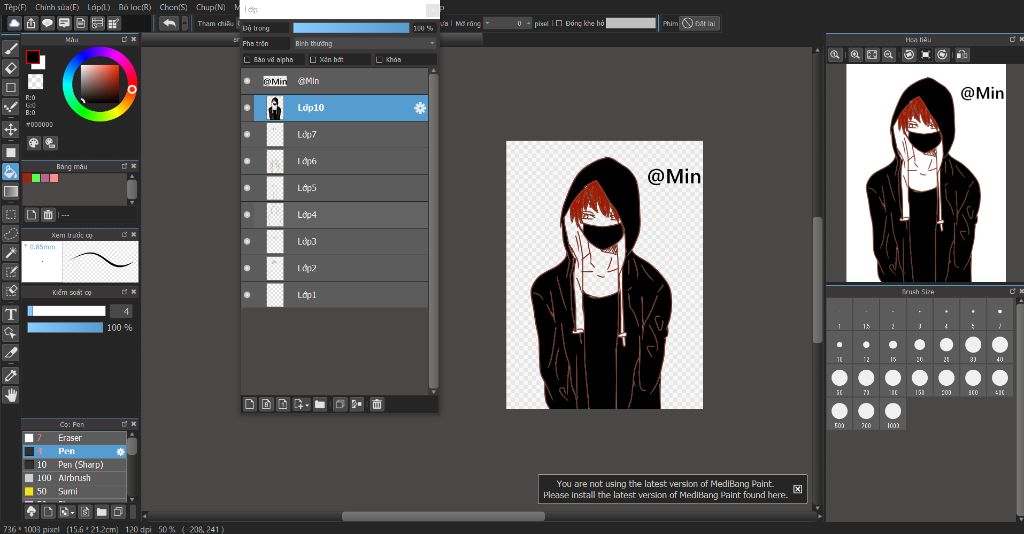Select the Eraser tool in left toolbar
The height and width of the screenshot is (534, 1024).
point(10,68)
